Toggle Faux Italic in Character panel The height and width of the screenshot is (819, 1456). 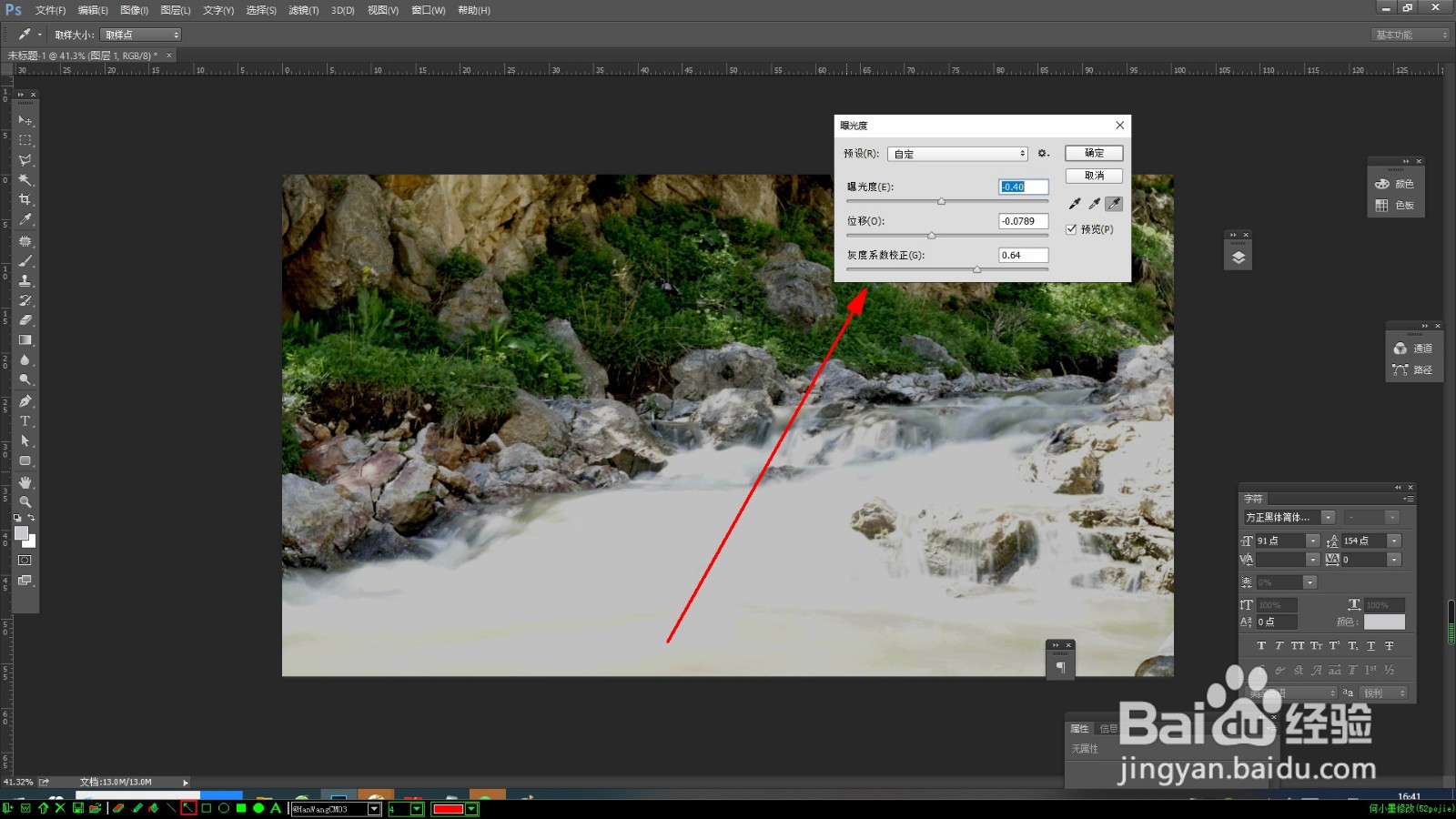pos(1279,646)
